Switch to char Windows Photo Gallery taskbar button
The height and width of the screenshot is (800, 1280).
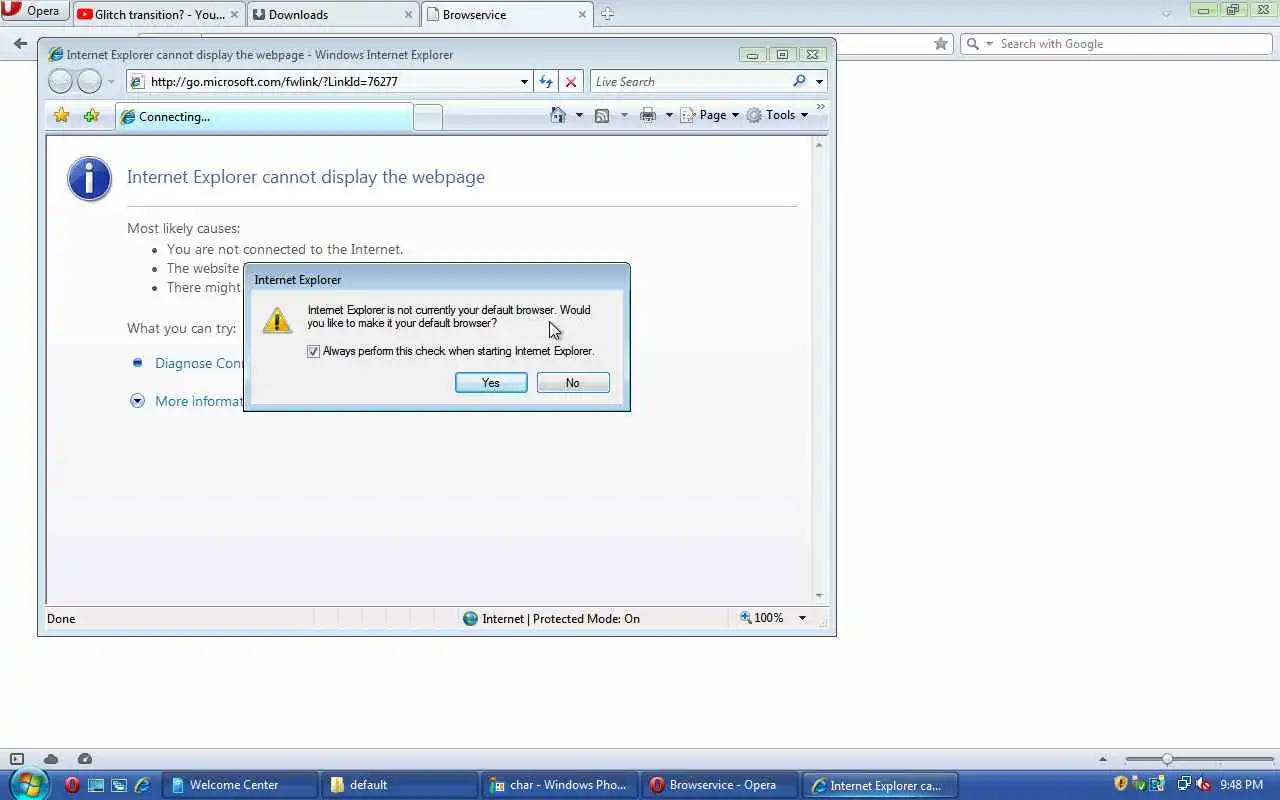click(560, 785)
